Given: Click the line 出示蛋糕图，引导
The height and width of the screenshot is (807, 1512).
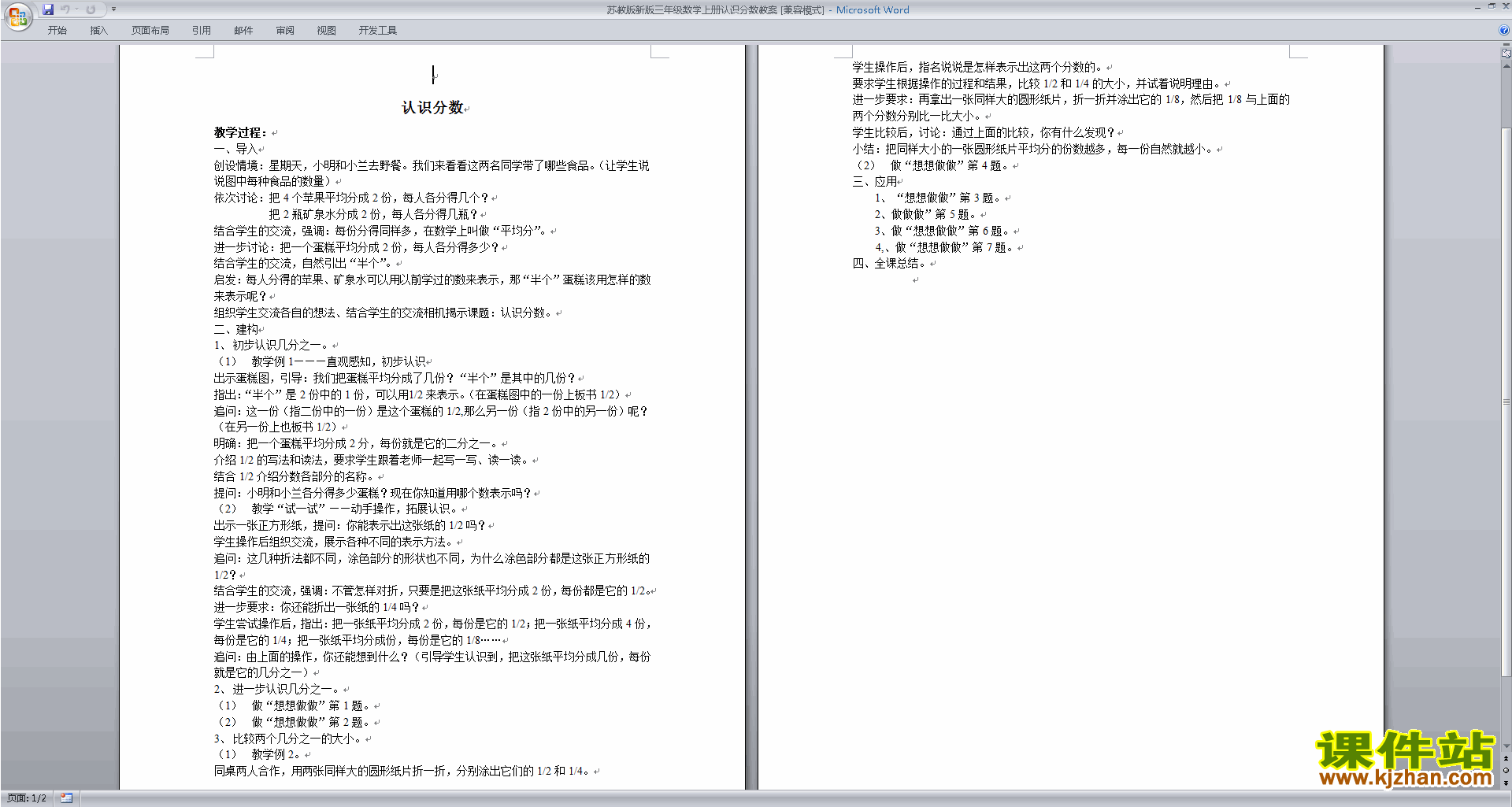Looking at the screenshot, I should coord(395,378).
